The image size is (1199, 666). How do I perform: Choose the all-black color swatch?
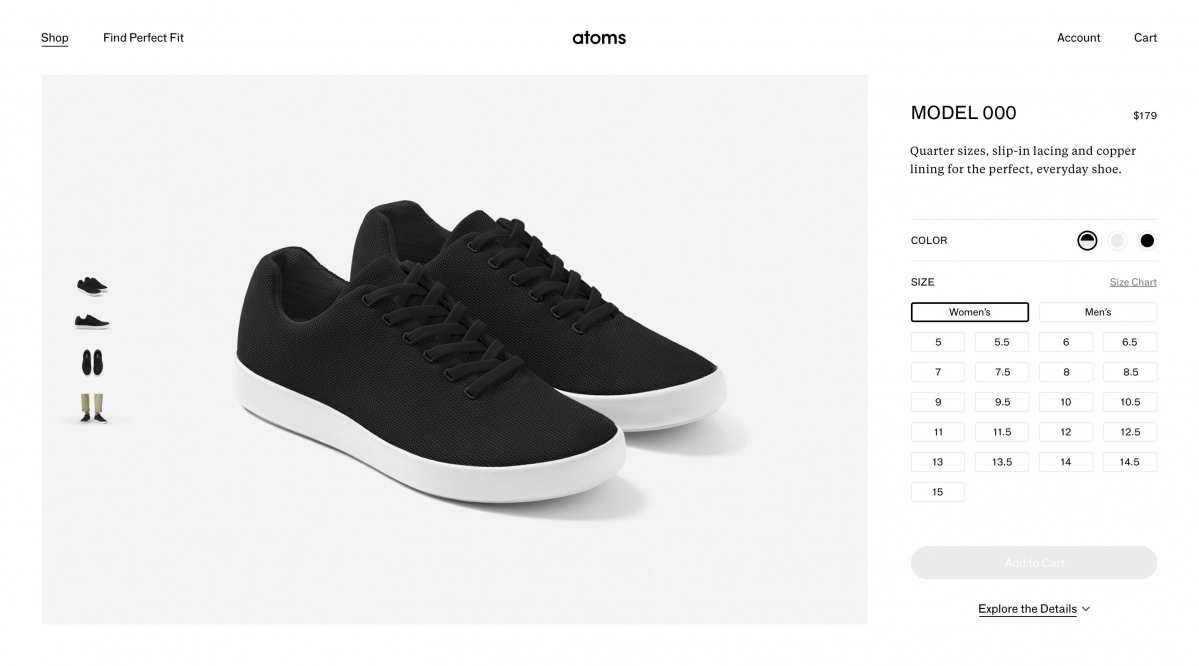click(x=1147, y=241)
